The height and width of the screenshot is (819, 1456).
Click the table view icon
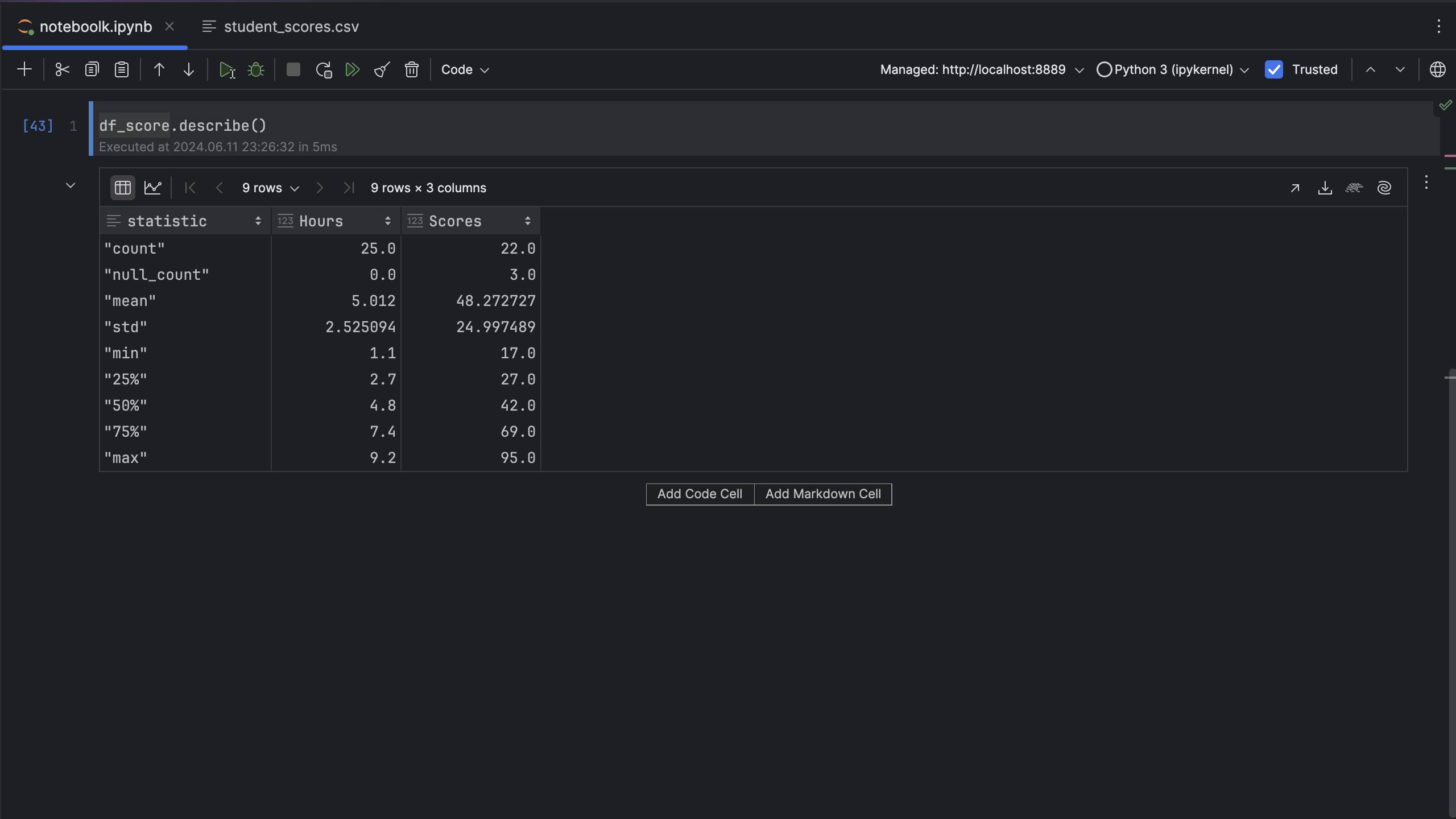pos(122,187)
